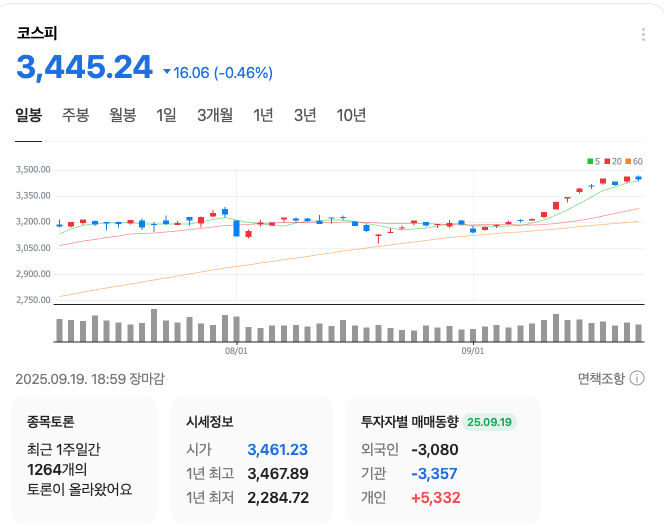Click the 면책조항 info circle icon
The height and width of the screenshot is (532, 664).
[x=637, y=378]
